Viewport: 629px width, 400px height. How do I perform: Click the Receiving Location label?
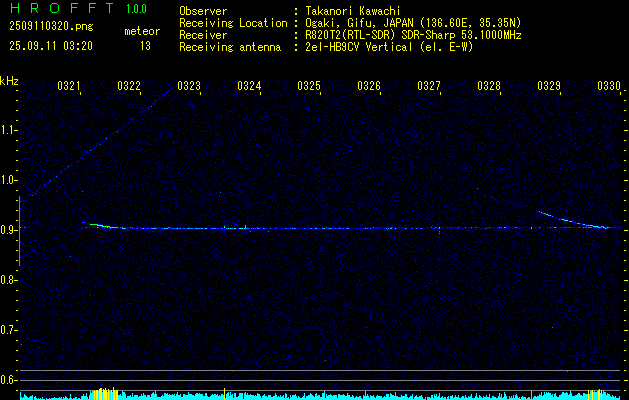(x=233, y=23)
